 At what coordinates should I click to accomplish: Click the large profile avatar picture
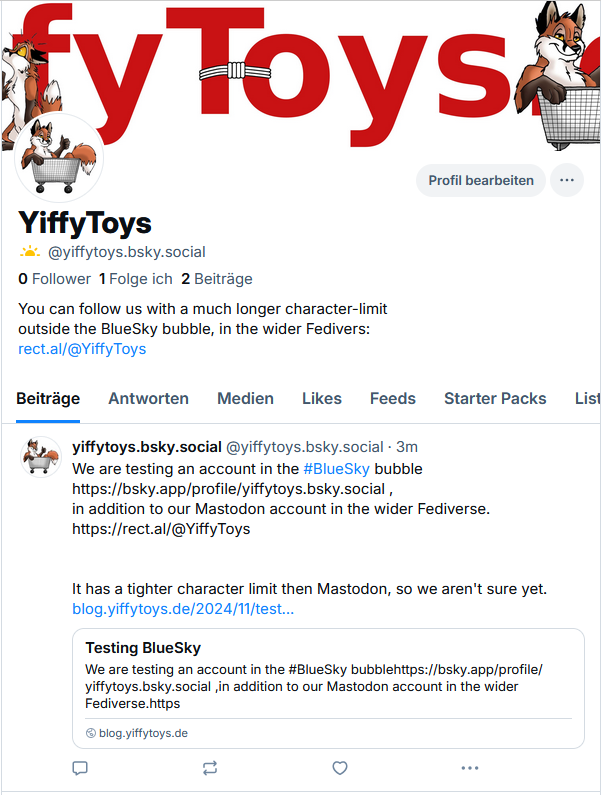tap(58, 158)
